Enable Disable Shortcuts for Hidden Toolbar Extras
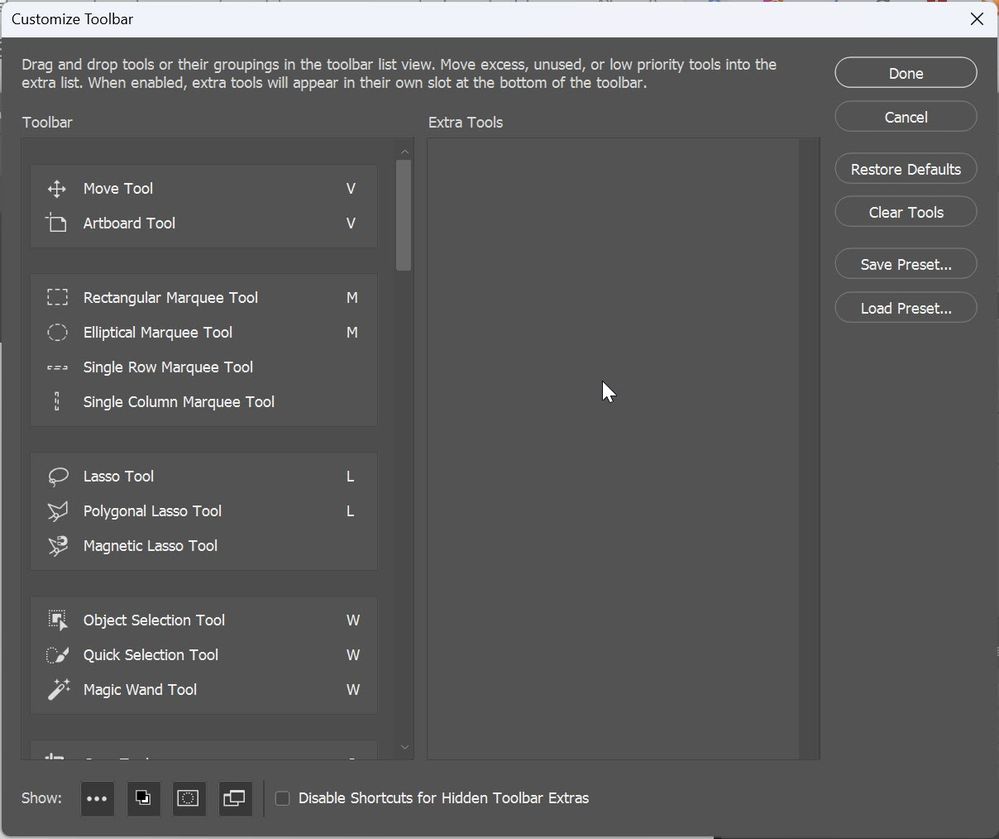This screenshot has width=999, height=839. [x=282, y=798]
